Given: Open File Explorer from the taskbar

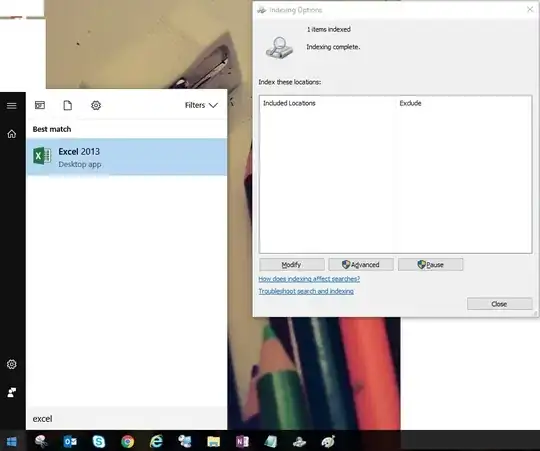Looking at the screenshot, I should coord(214,441).
